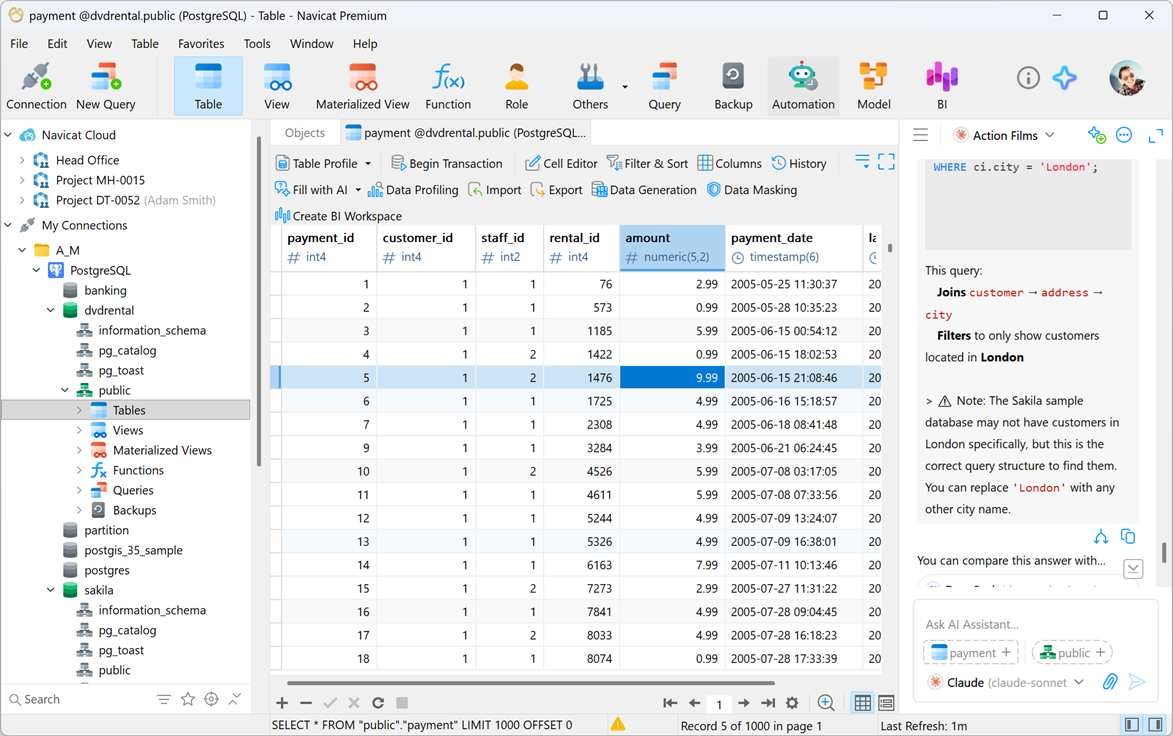The image size is (1173, 736).
Task: Collapse the dvdrental database node
Action: click(50, 310)
